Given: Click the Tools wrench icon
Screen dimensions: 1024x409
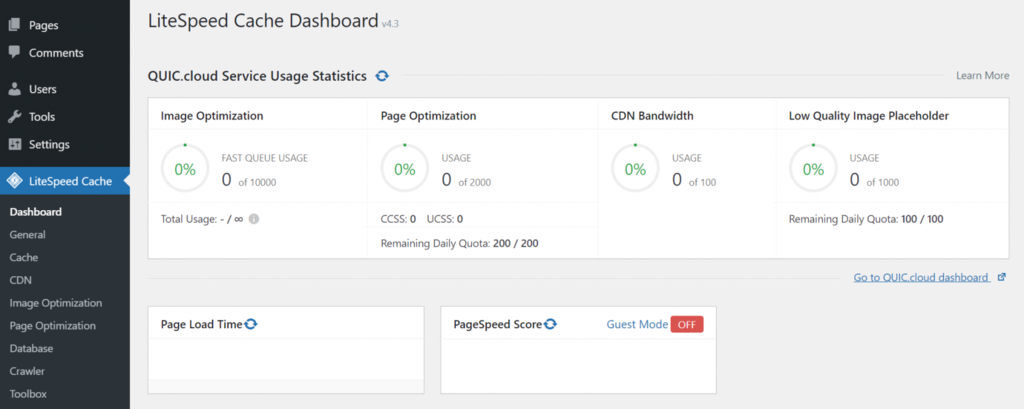Looking at the screenshot, I should click(x=14, y=117).
